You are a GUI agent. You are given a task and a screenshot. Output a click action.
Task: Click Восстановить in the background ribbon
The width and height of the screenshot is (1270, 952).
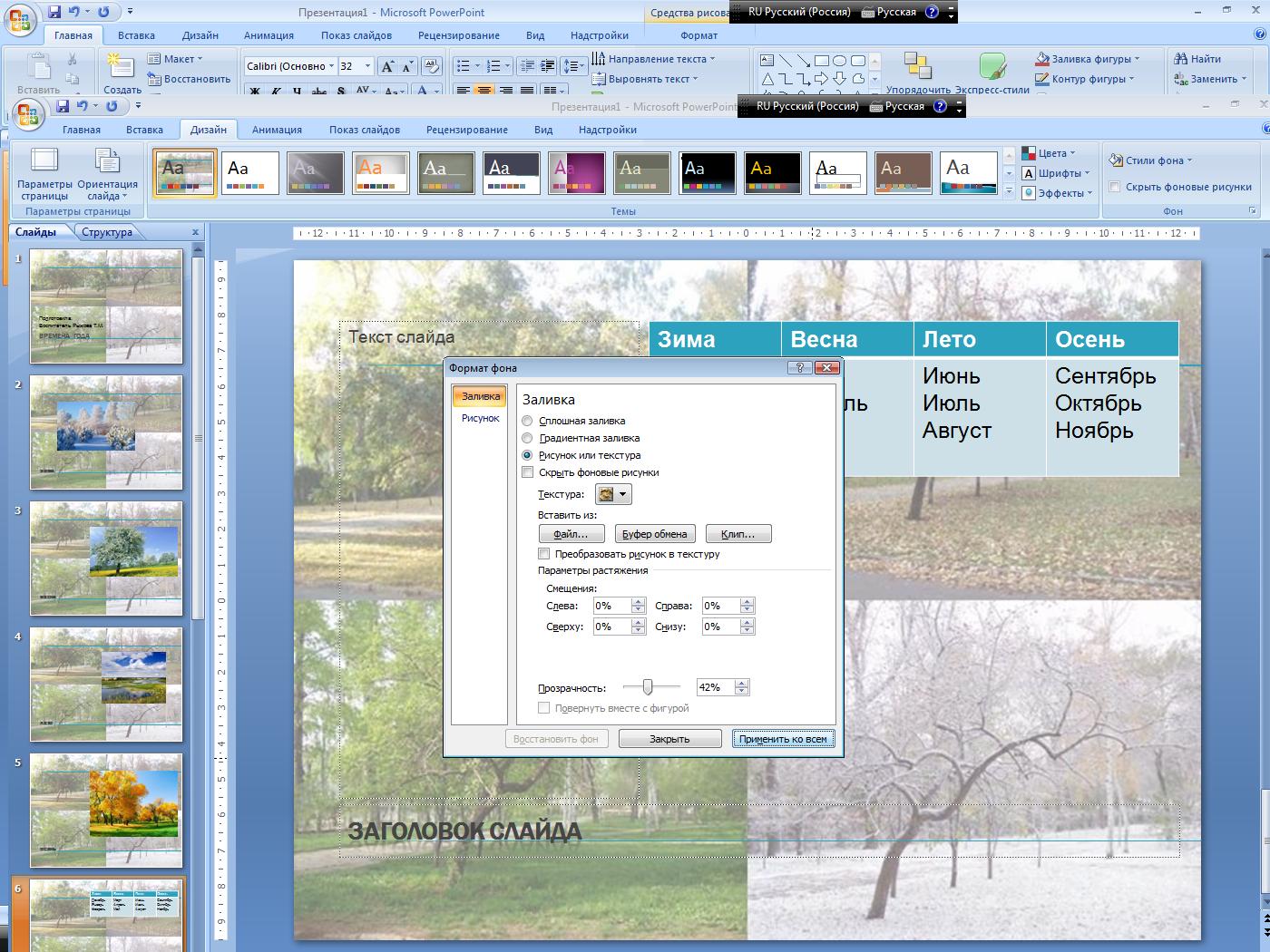point(190,79)
